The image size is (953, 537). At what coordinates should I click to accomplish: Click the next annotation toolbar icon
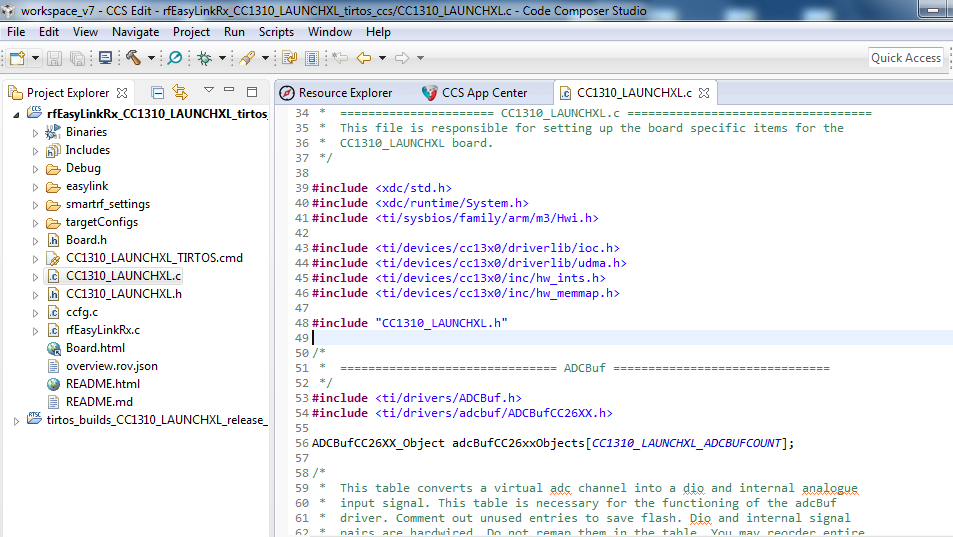pyautogui.click(x=289, y=58)
